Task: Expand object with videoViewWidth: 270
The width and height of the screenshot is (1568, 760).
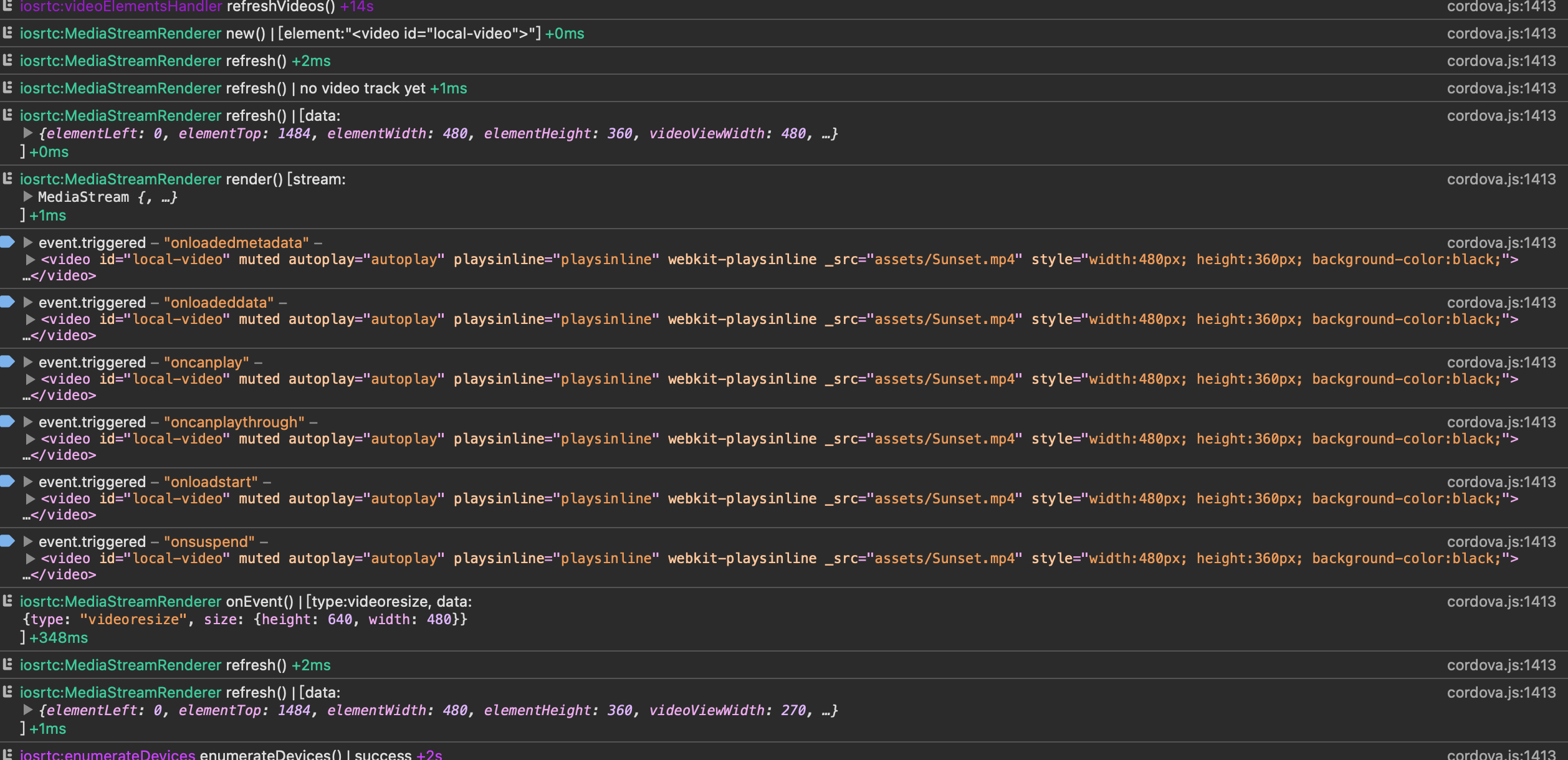Action: click(27, 710)
